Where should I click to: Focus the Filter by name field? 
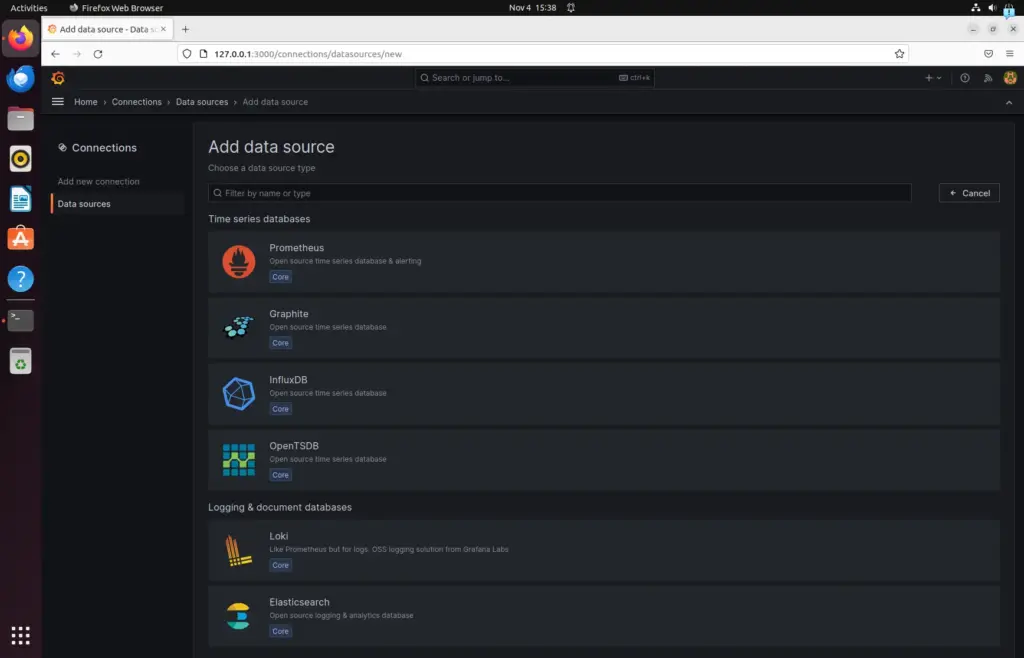tap(560, 193)
